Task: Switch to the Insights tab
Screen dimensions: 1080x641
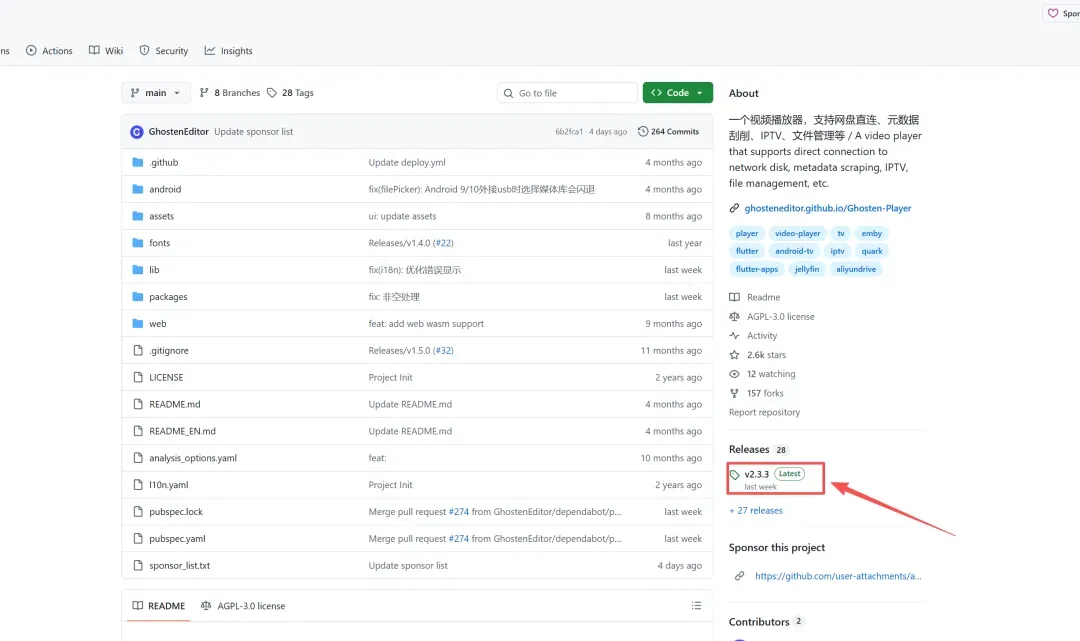Action: [228, 51]
